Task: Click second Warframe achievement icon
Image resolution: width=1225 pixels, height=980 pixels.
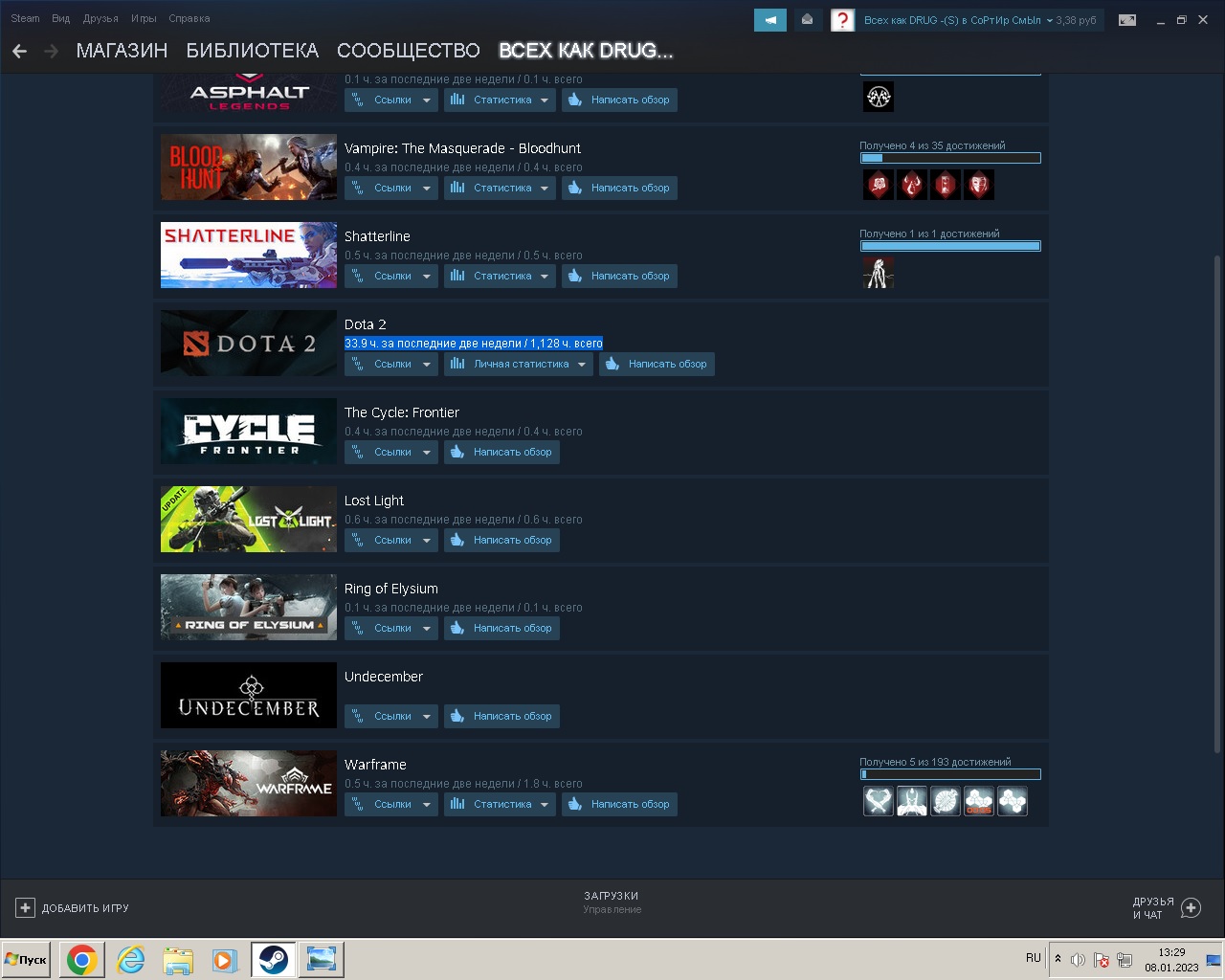Action: (x=912, y=801)
